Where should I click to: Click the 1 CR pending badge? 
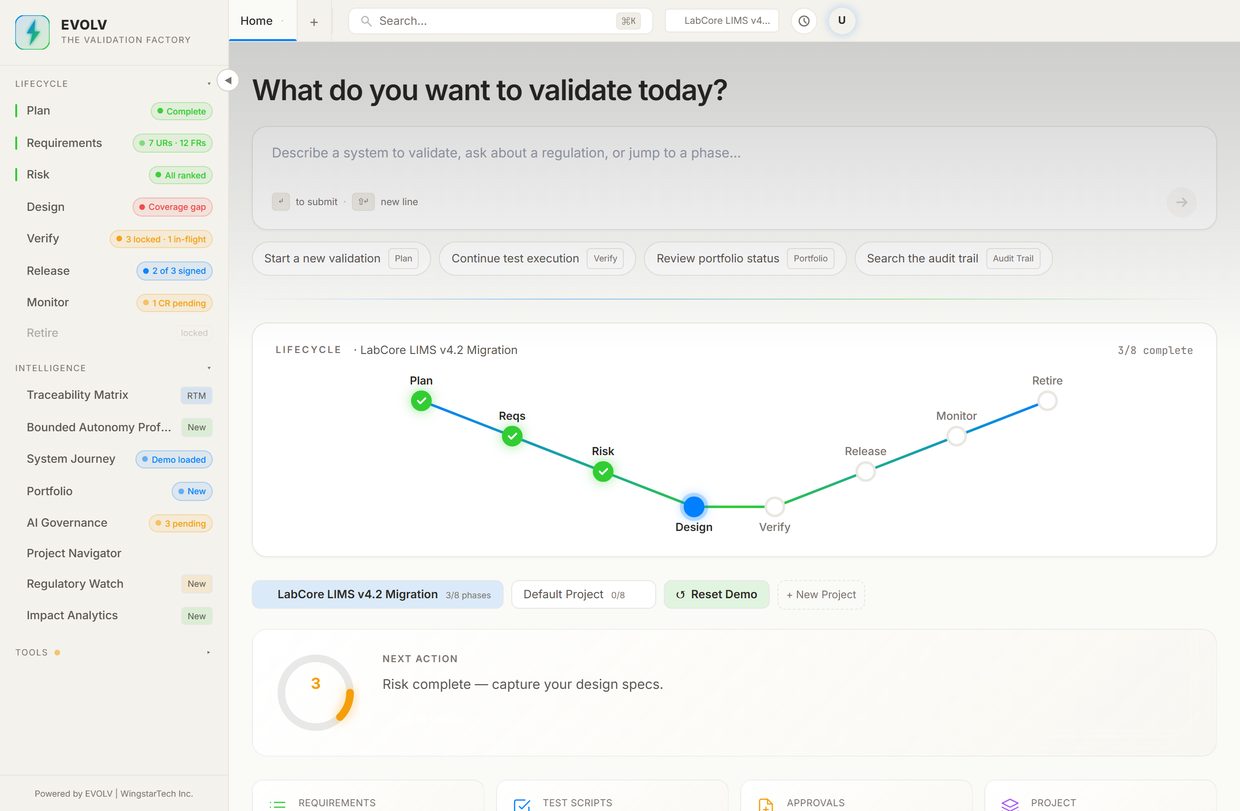tap(174, 303)
